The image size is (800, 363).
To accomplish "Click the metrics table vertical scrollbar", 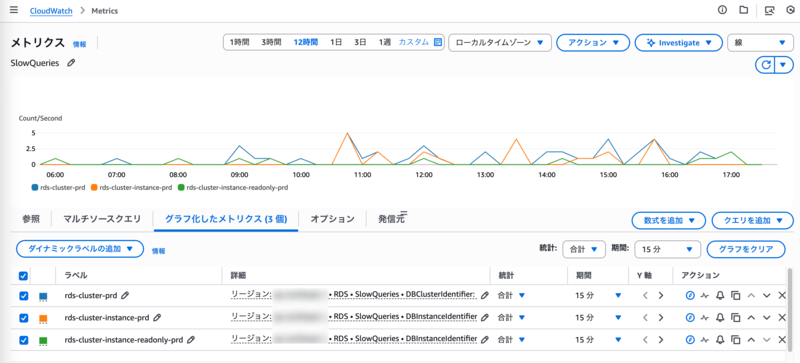I will [791, 309].
